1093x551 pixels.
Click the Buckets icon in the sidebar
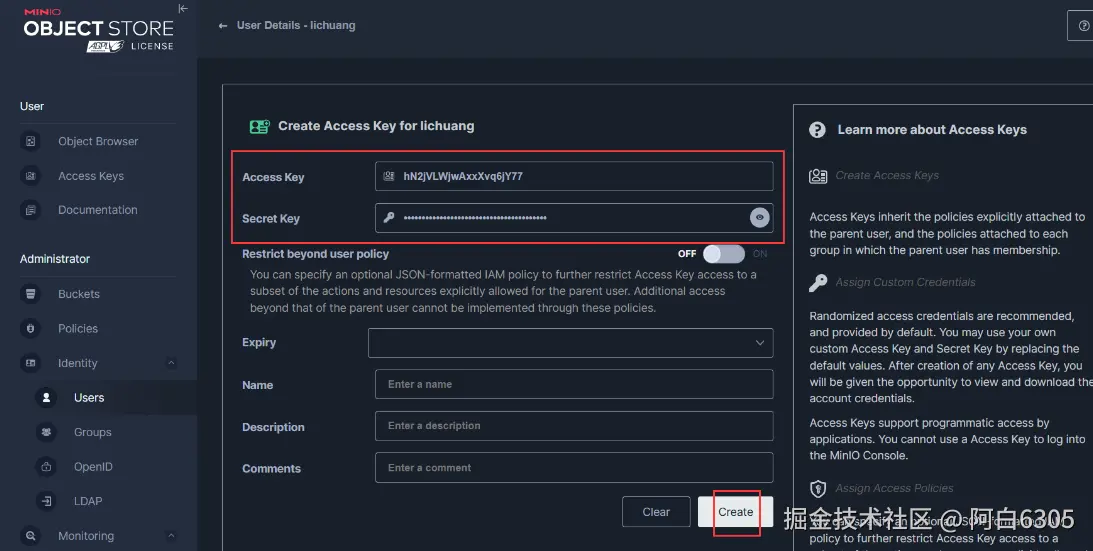(31, 294)
